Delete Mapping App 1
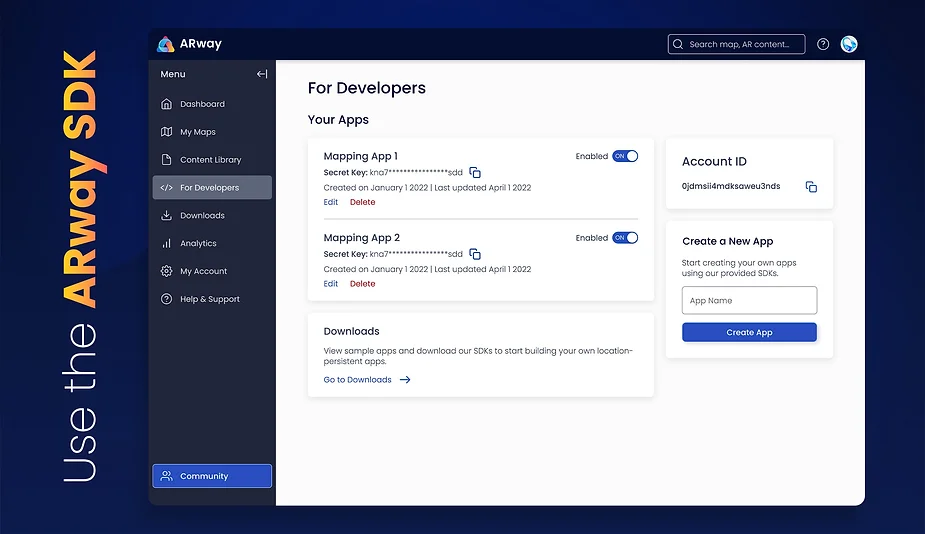Image resolution: width=925 pixels, height=534 pixels. pyautogui.click(x=362, y=202)
